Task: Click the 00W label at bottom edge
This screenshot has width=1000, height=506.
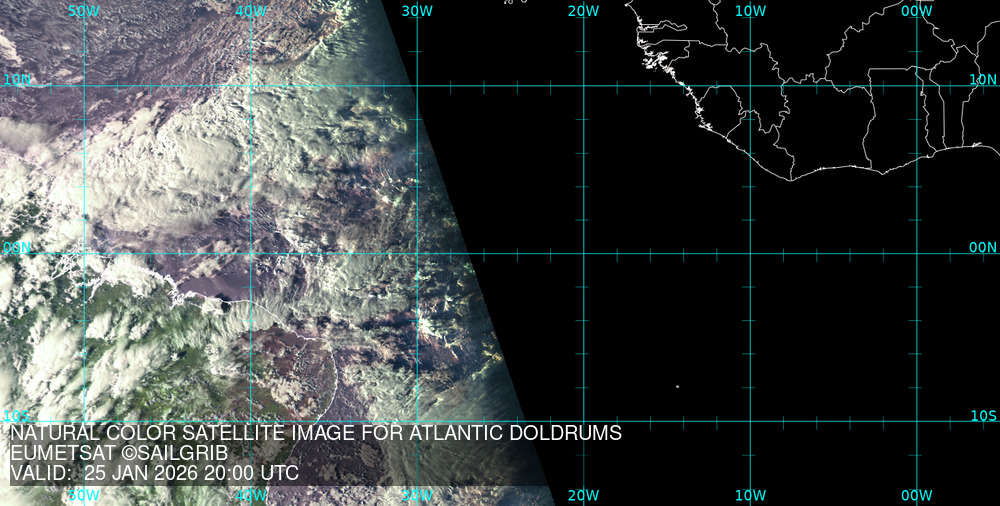Action: pyautogui.click(x=916, y=495)
